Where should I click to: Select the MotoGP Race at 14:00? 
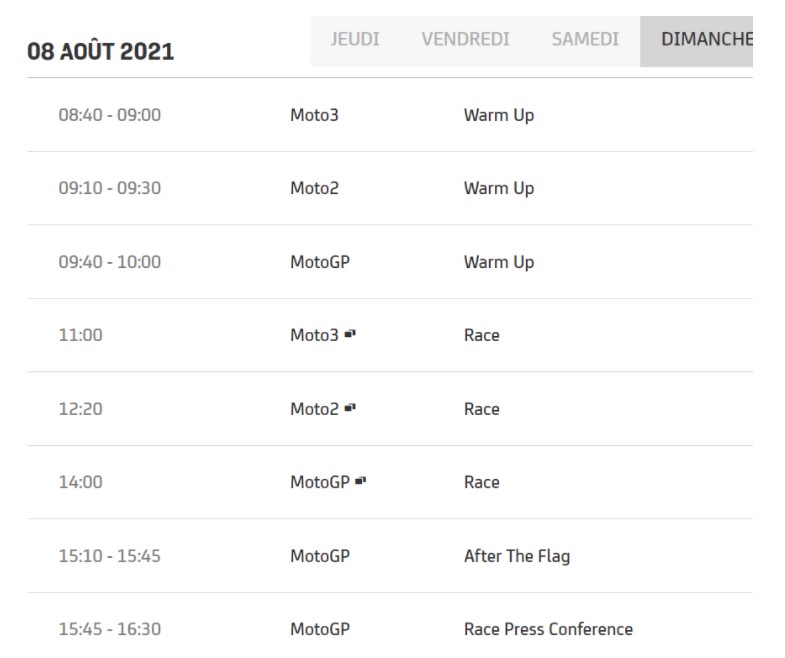(390, 482)
